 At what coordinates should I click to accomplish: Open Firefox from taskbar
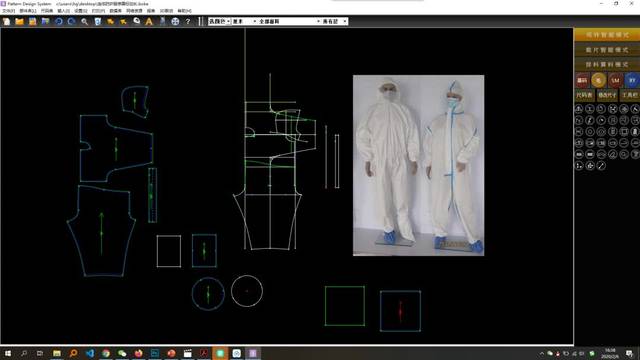pos(139,353)
